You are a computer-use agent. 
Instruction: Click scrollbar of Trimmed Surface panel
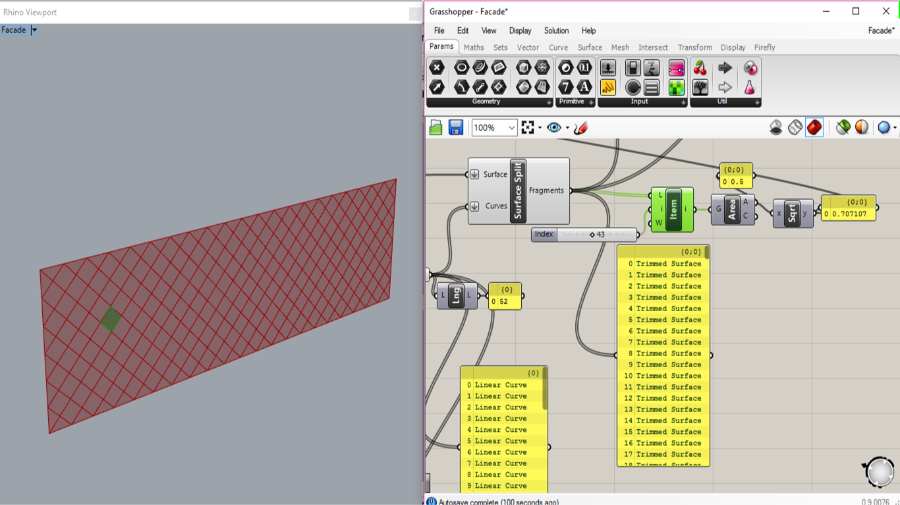coord(707,252)
